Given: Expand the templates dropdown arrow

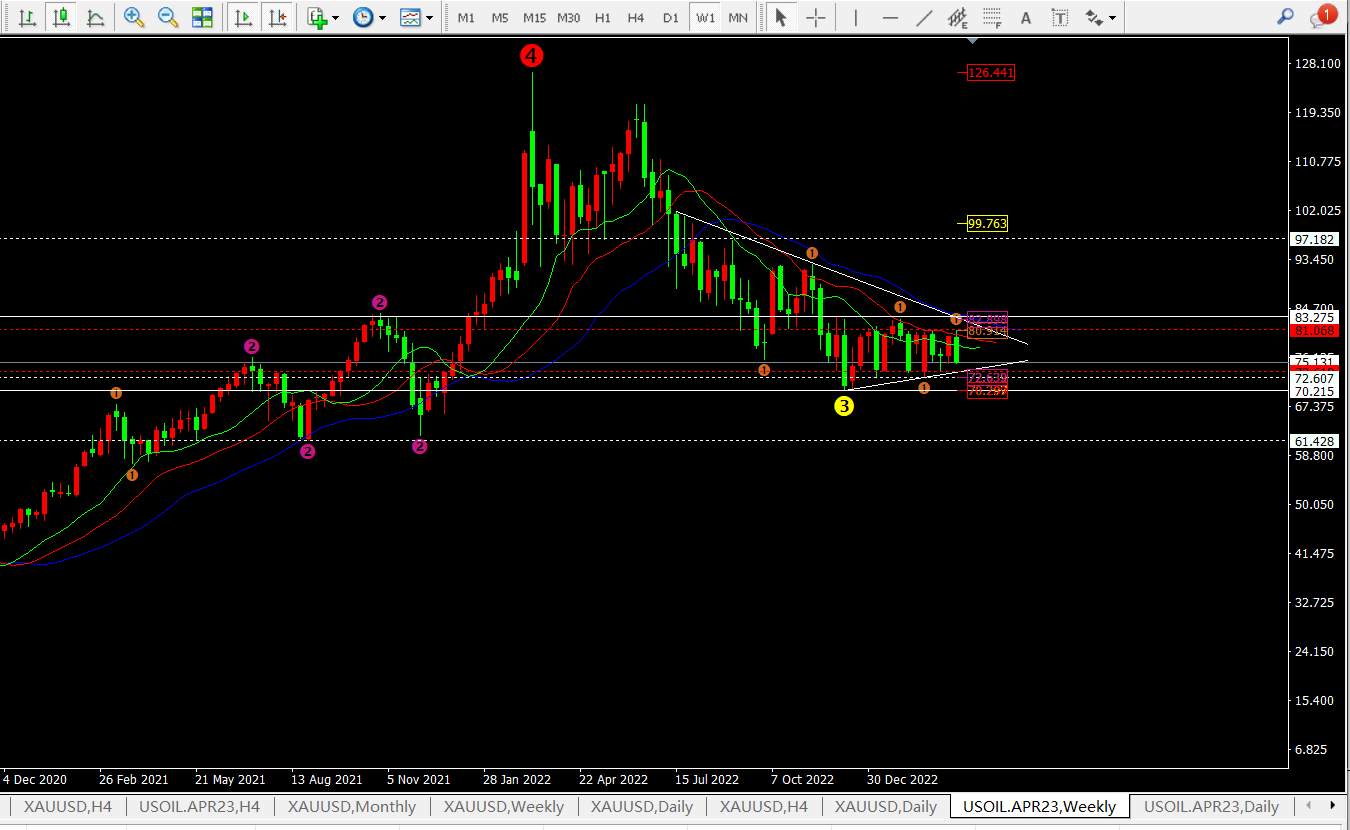Looking at the screenshot, I should [x=430, y=18].
